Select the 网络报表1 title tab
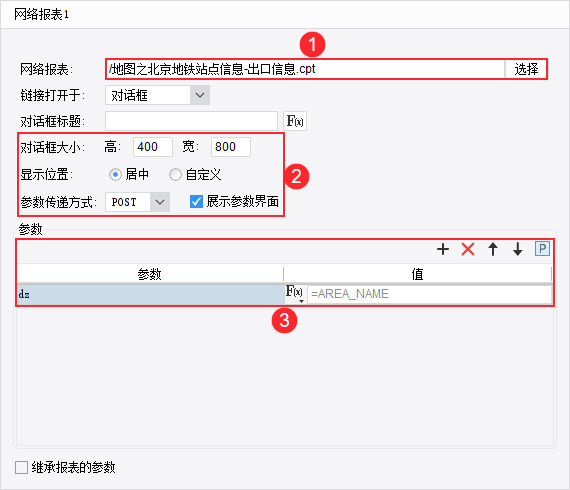This screenshot has width=570, height=490. (41, 15)
